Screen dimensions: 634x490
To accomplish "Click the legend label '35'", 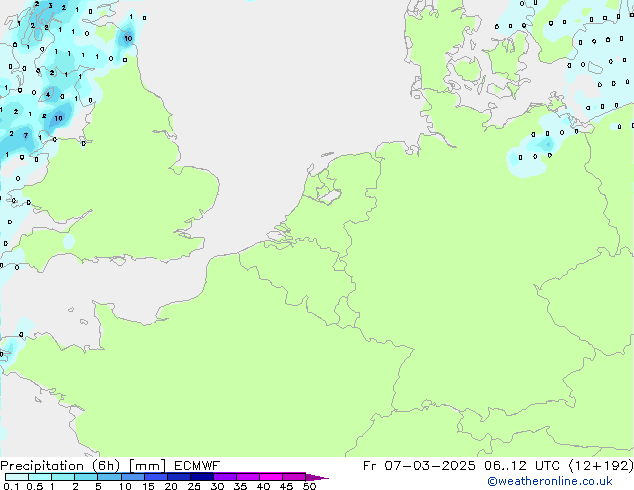I will click(x=240, y=486).
